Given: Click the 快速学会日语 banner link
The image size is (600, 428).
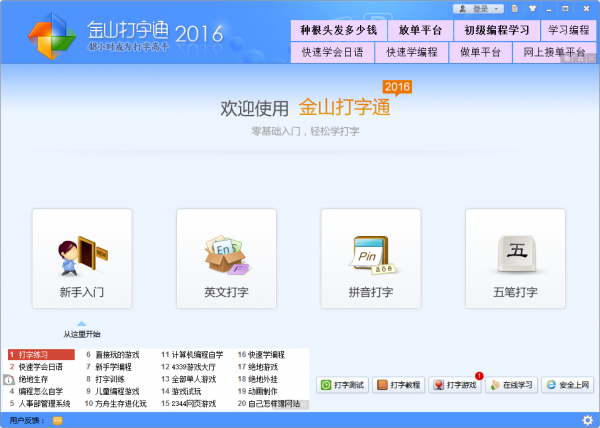Looking at the screenshot, I should (x=333, y=52).
